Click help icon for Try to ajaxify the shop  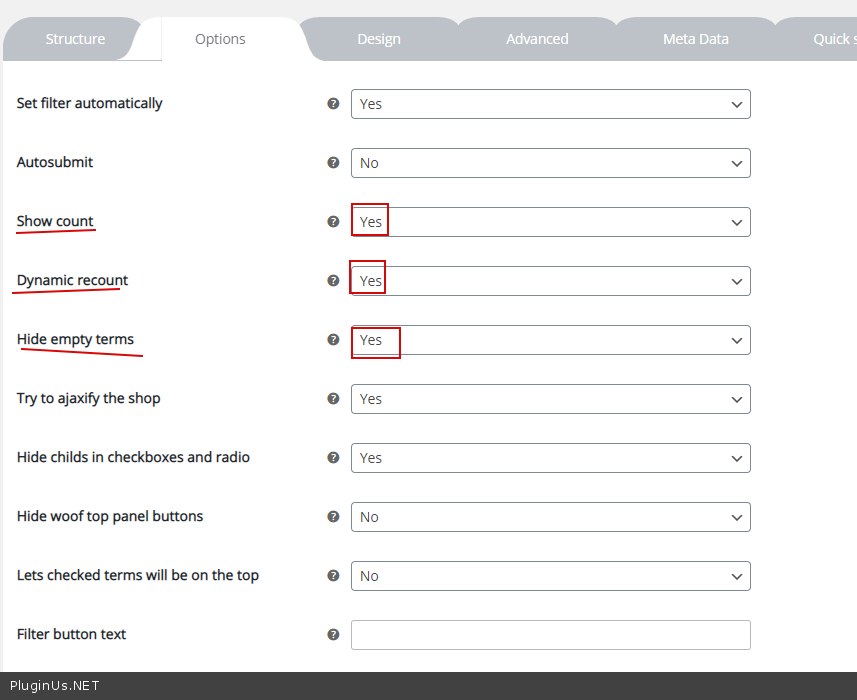[333, 398]
